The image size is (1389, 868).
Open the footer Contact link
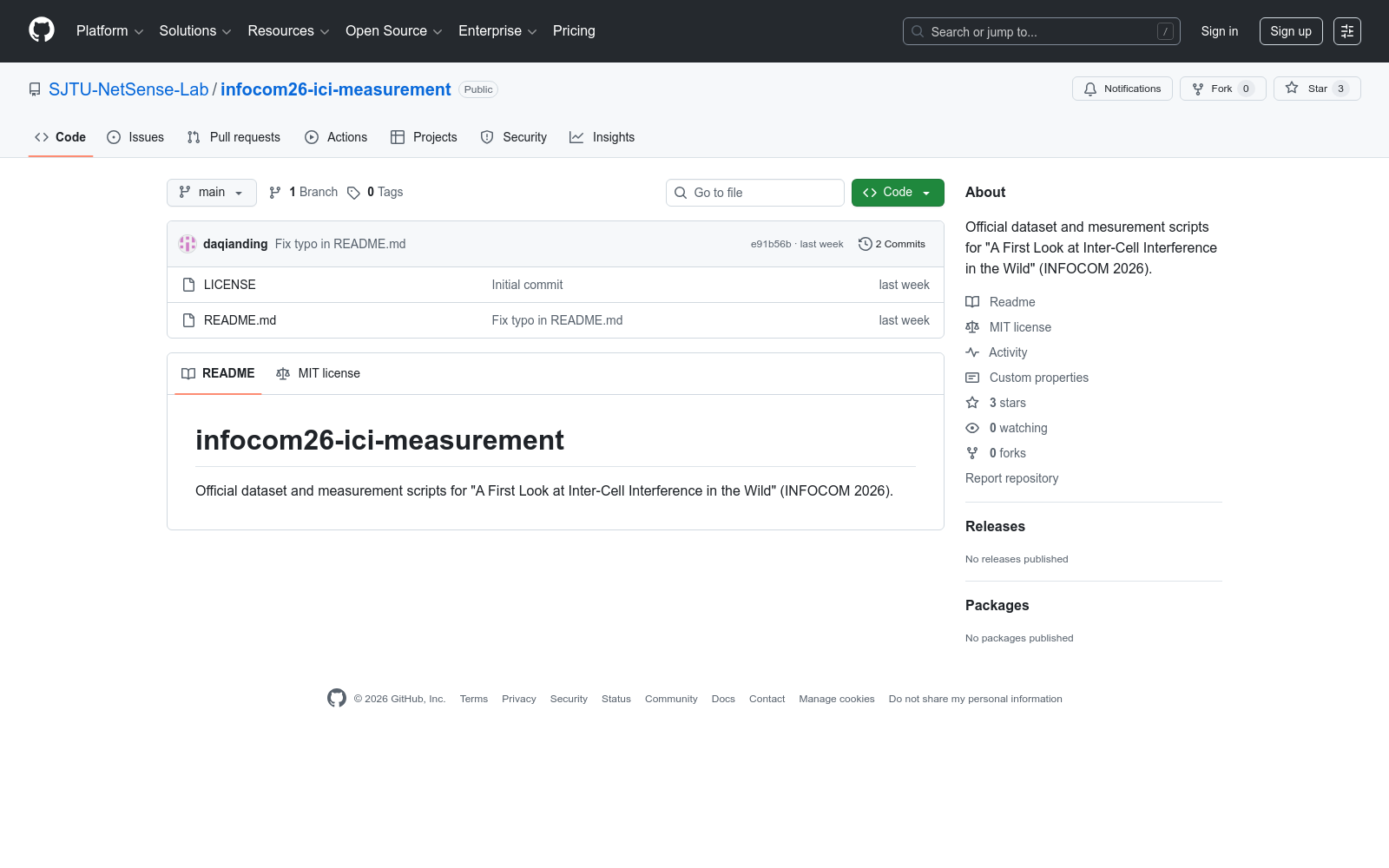[767, 699]
